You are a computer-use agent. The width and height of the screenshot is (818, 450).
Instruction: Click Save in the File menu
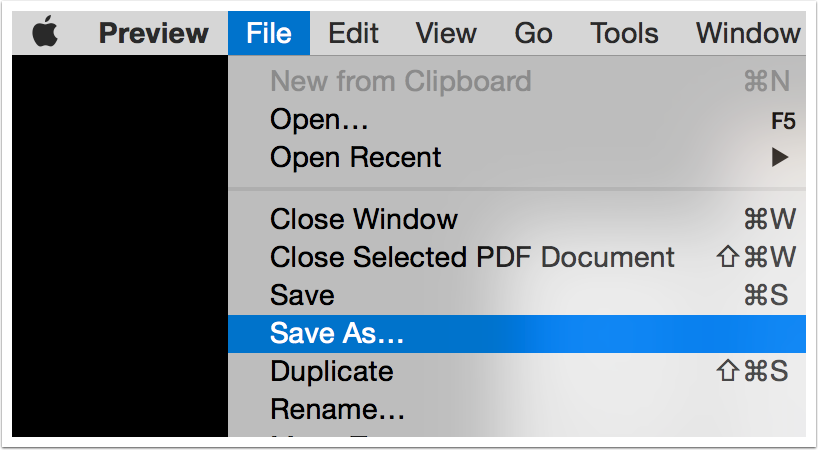coord(302,296)
